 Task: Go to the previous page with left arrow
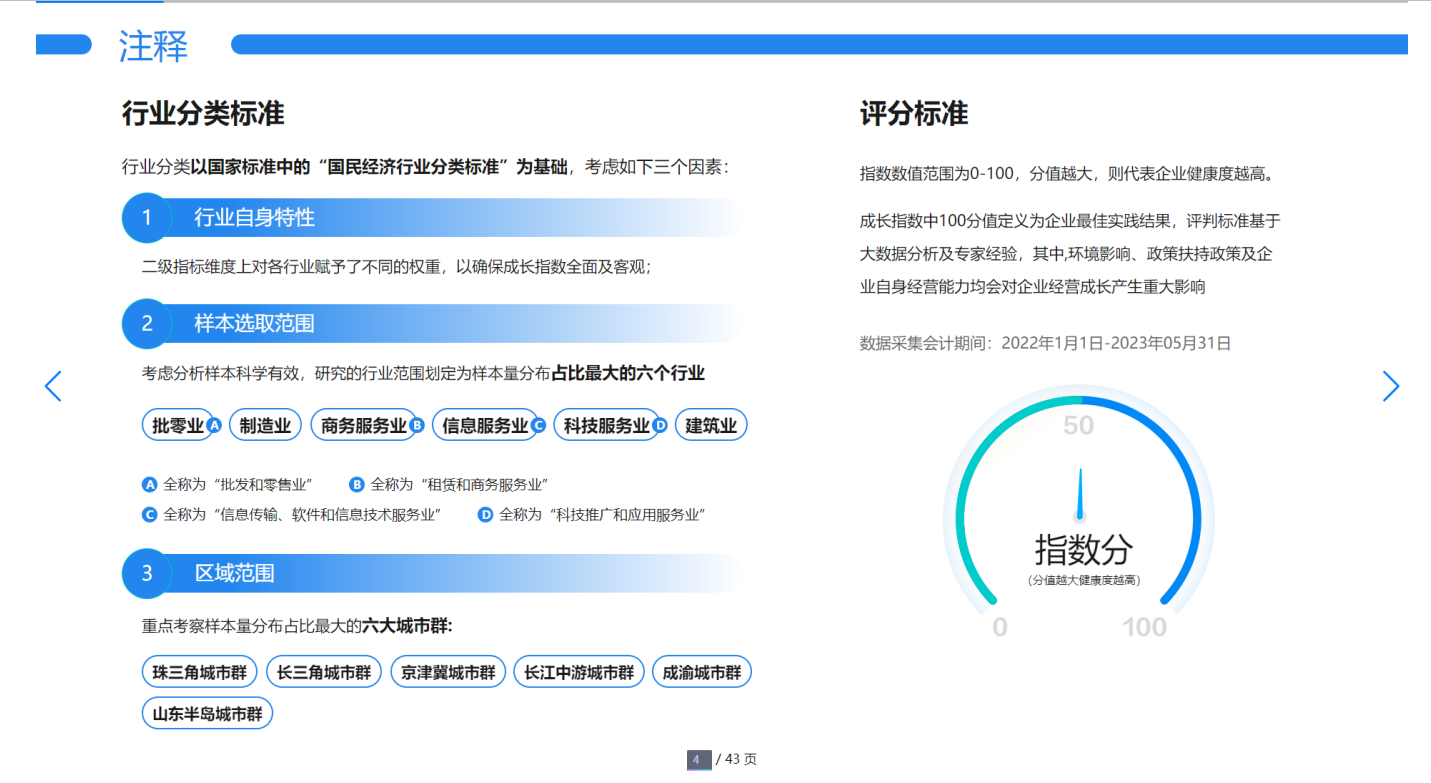pos(53,386)
